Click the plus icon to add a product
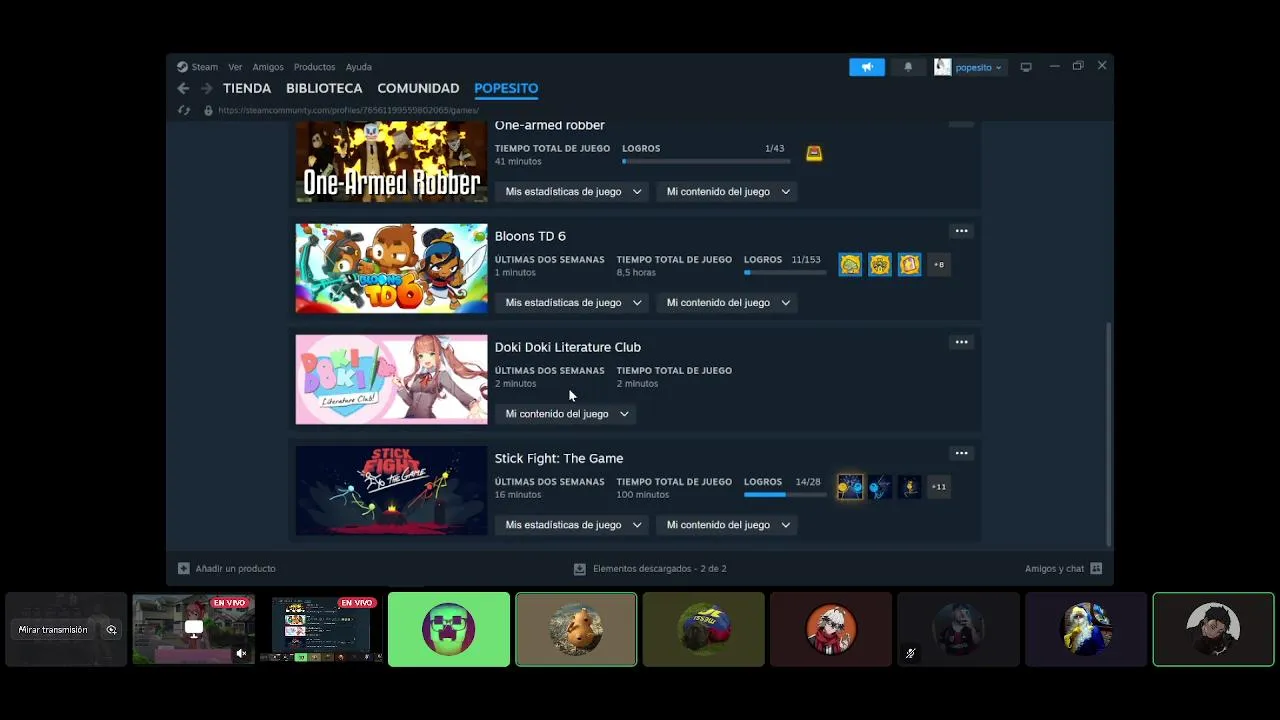This screenshot has width=1280, height=720. [x=183, y=568]
